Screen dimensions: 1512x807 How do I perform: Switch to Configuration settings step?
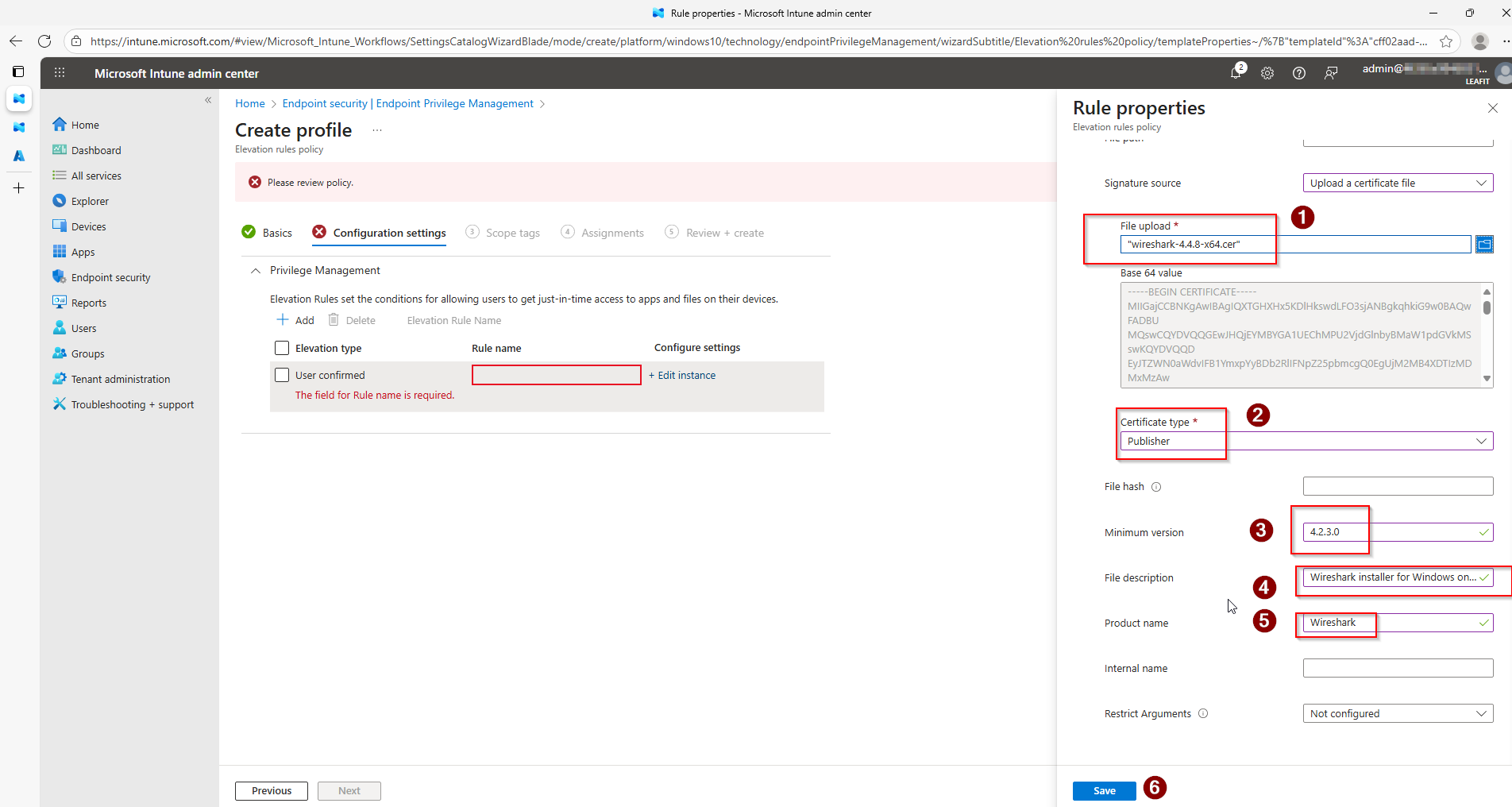[x=380, y=233]
